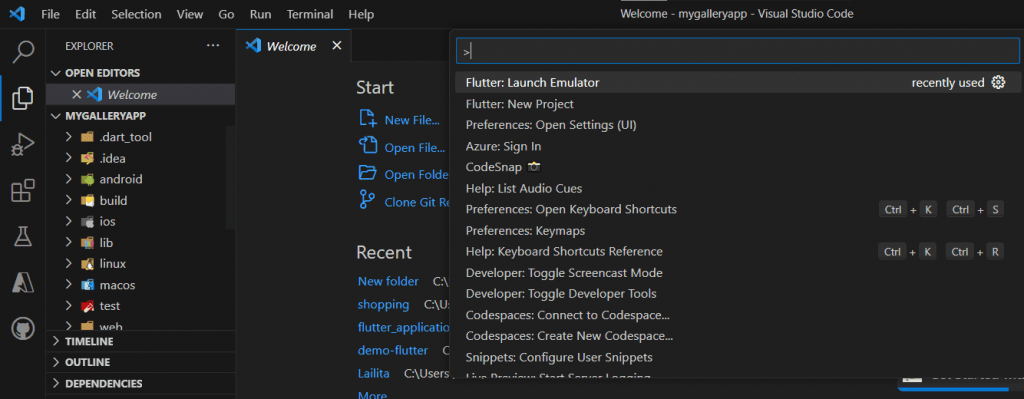Click the ios folder icon
Screen dimensions: 1024x399
click(88, 221)
